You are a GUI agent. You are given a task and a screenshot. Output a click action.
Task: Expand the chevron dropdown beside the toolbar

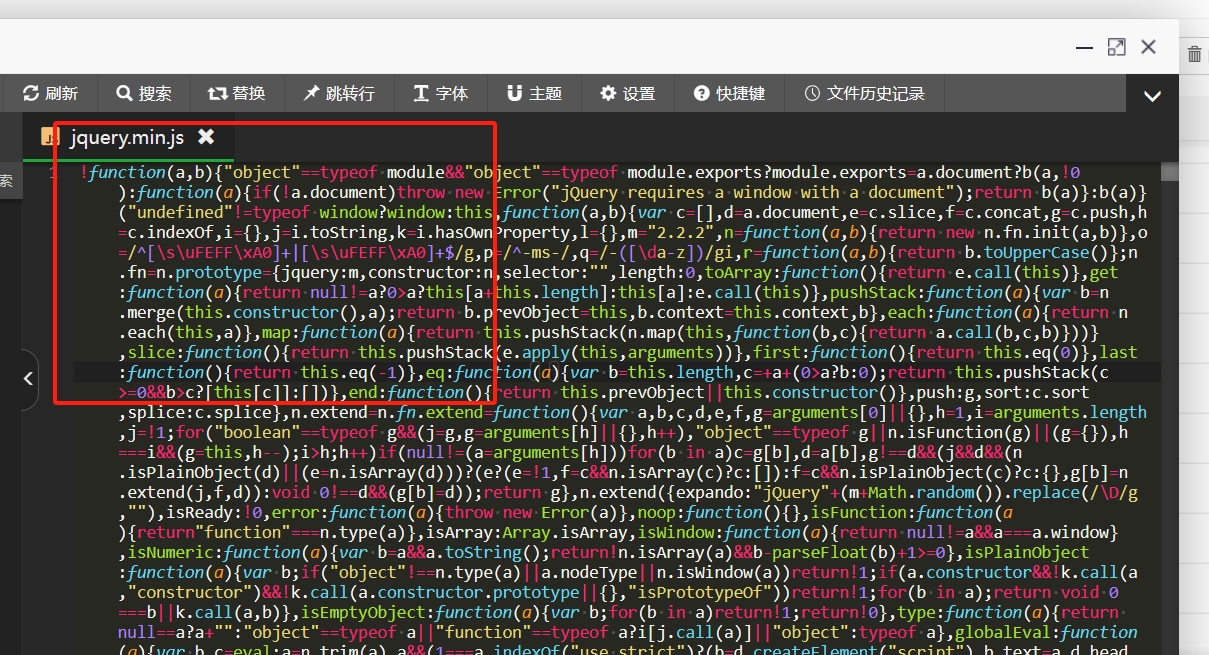[1152, 96]
